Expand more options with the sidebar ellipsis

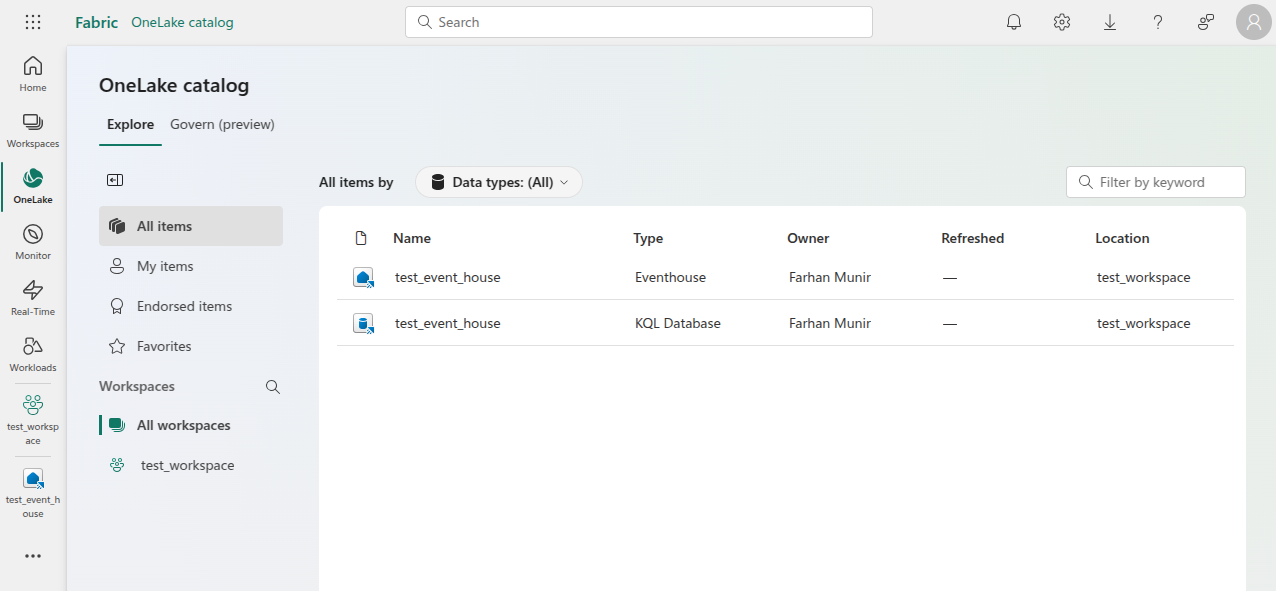tap(32, 556)
